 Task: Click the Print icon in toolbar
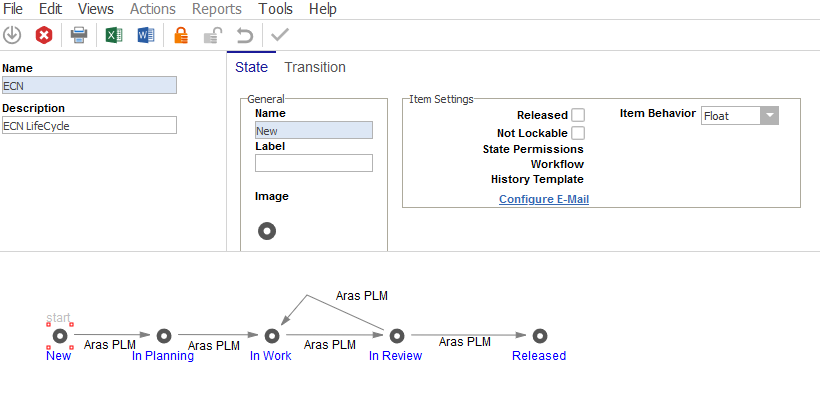78,36
